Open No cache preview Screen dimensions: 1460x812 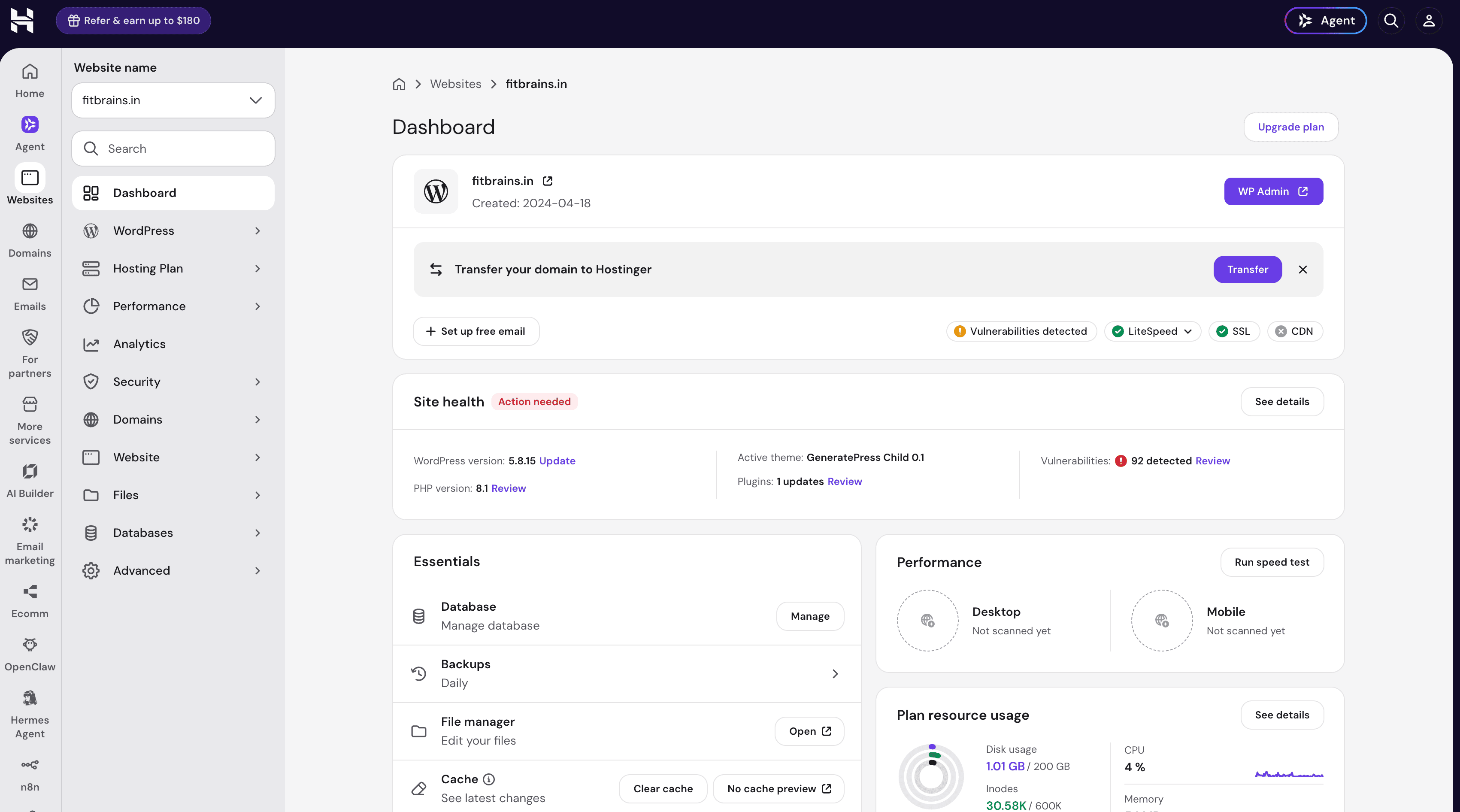point(779,789)
